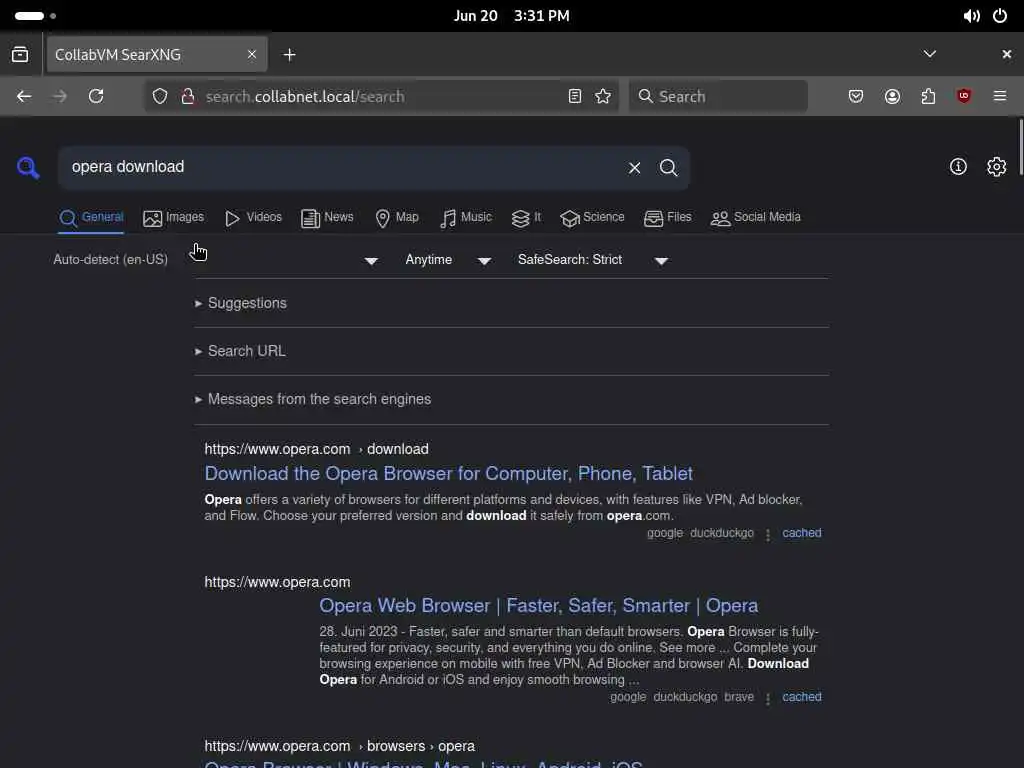
Task: Open options dots on first opera.com result
Action: (x=768, y=534)
